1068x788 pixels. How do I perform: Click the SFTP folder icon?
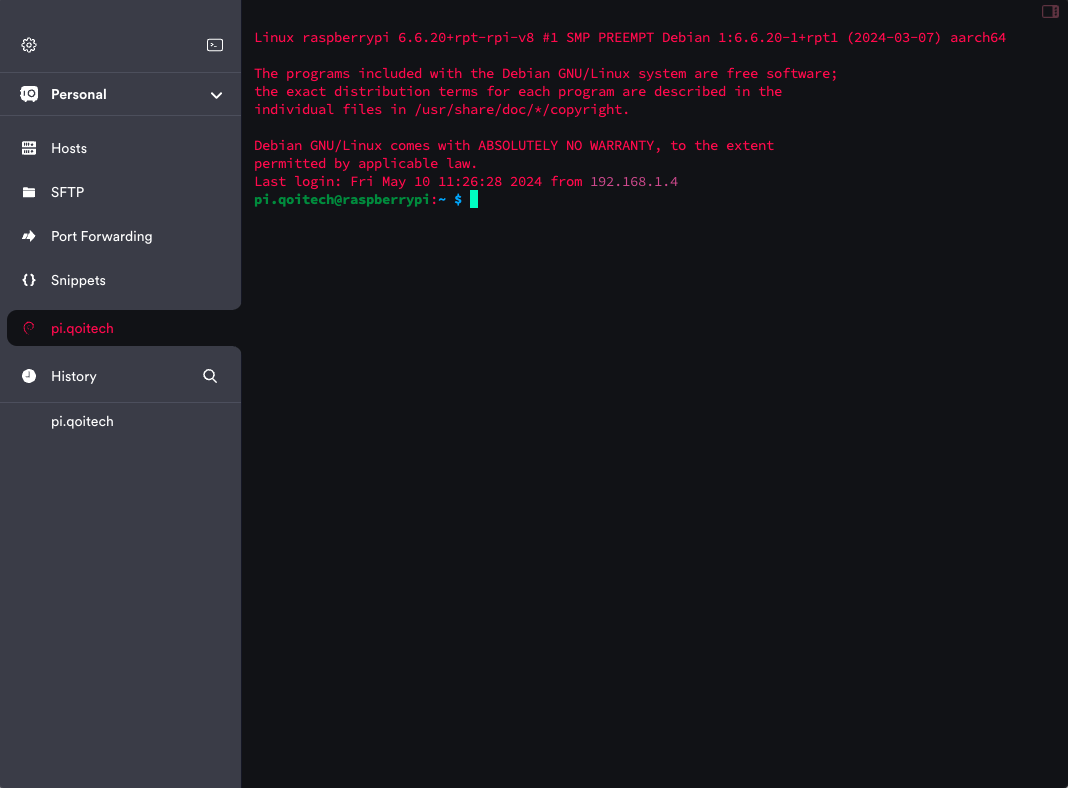coord(28,191)
